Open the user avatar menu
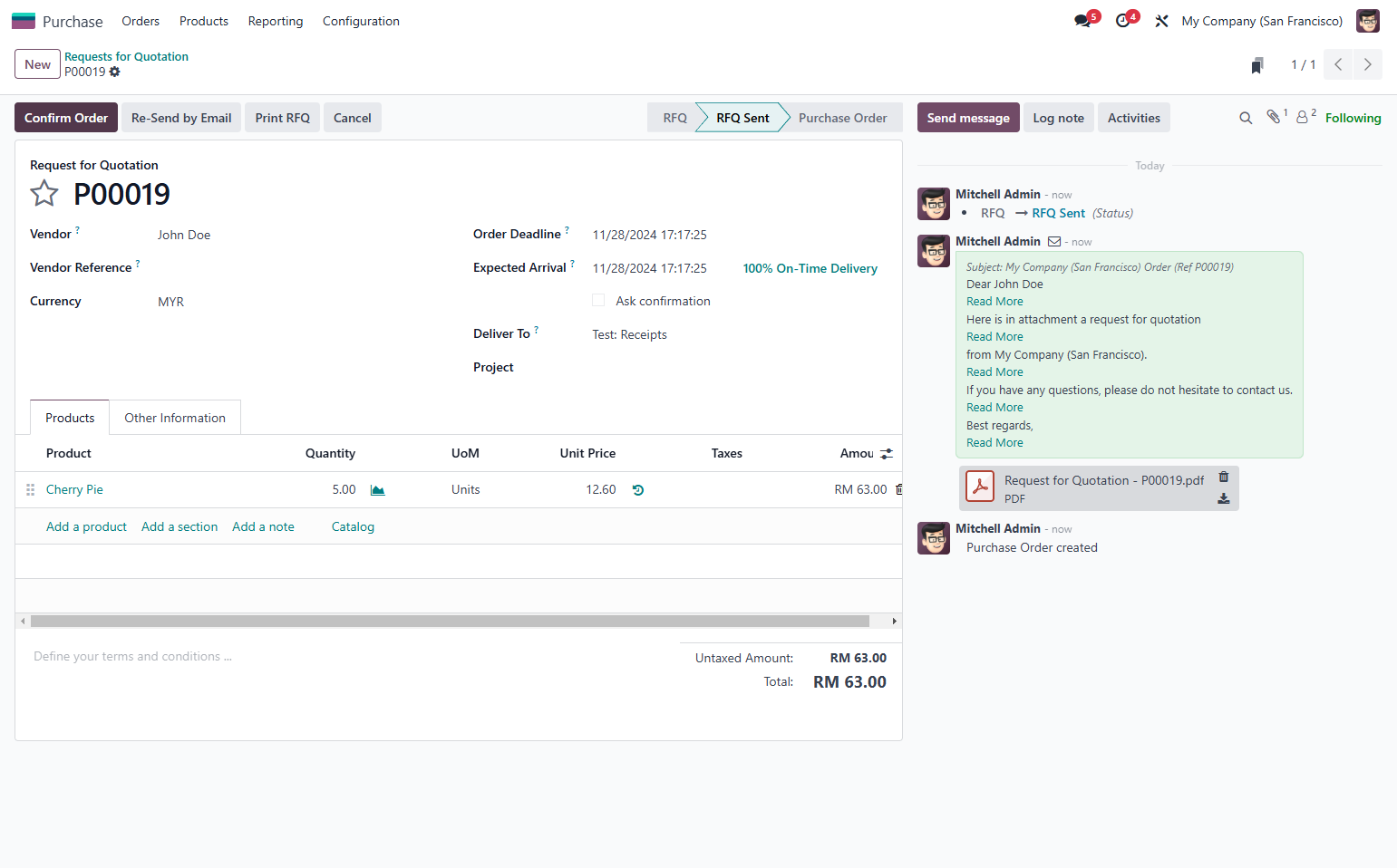Image resolution: width=1397 pixels, height=868 pixels. pyautogui.click(x=1367, y=21)
